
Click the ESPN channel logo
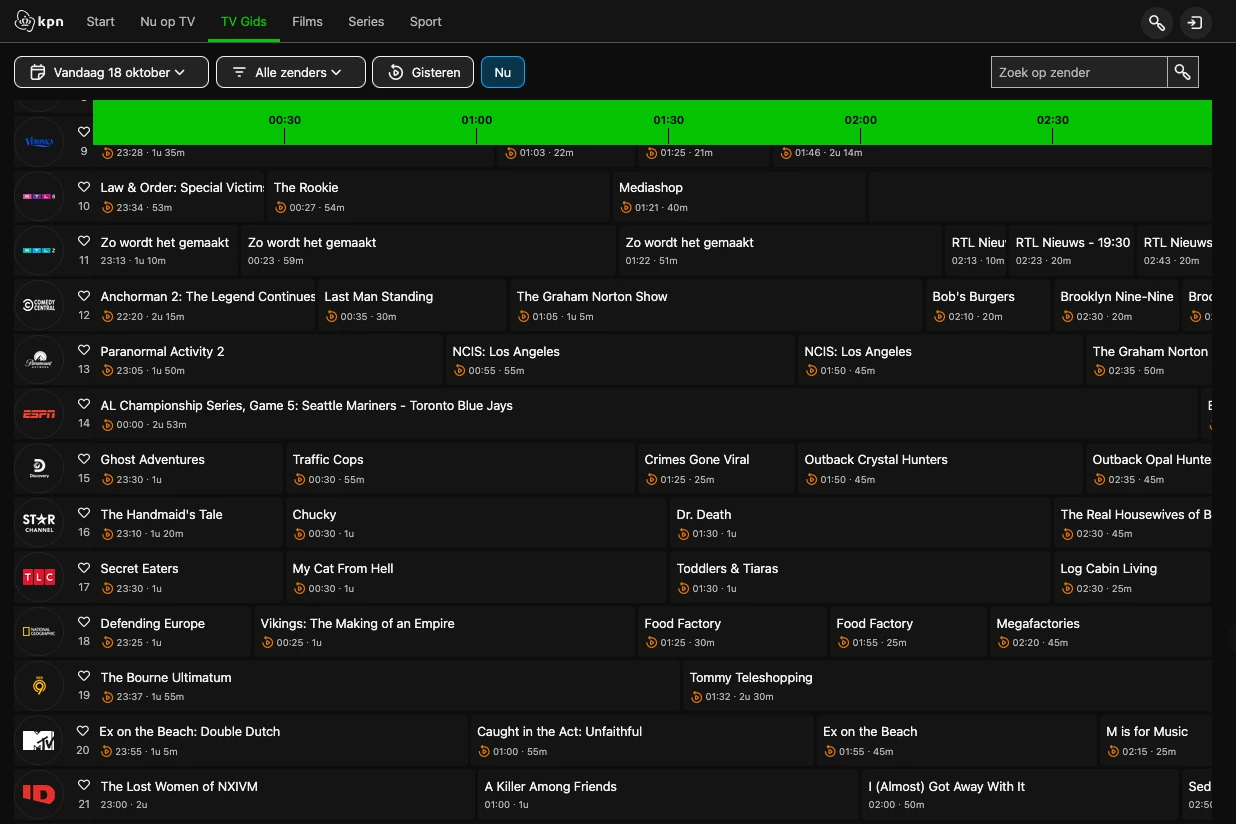coord(39,414)
